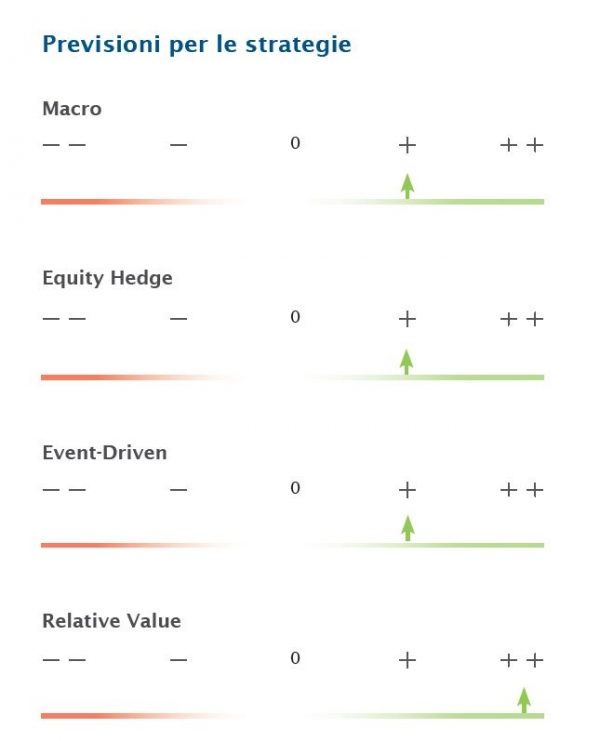The height and width of the screenshot is (741, 600).
Task: Select the zero rating on Relative Value scale
Action: coord(295,658)
